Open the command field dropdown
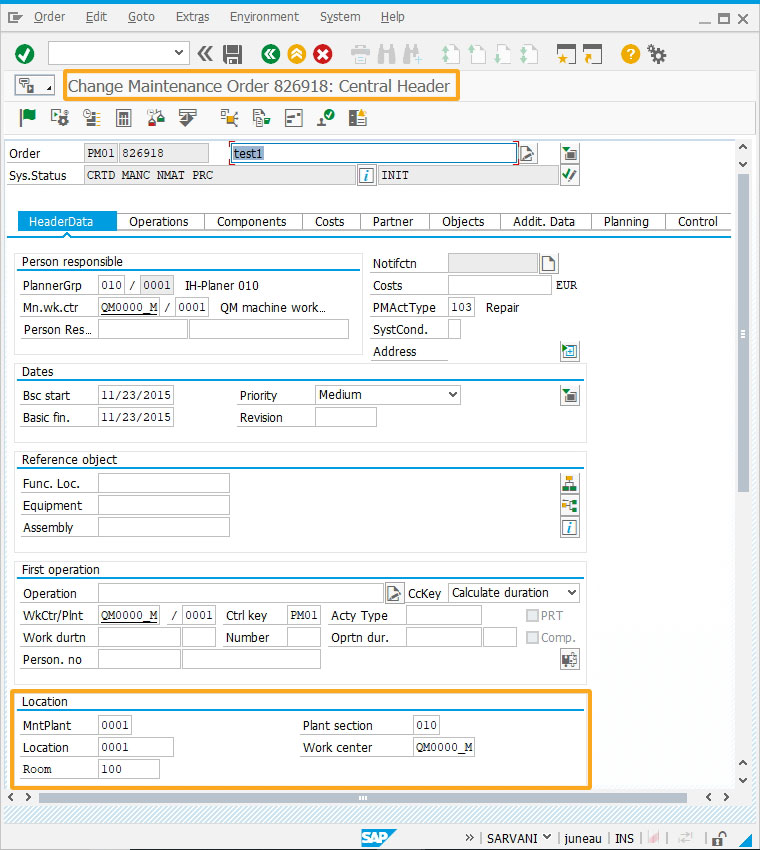760x850 pixels. pyautogui.click(x=178, y=53)
